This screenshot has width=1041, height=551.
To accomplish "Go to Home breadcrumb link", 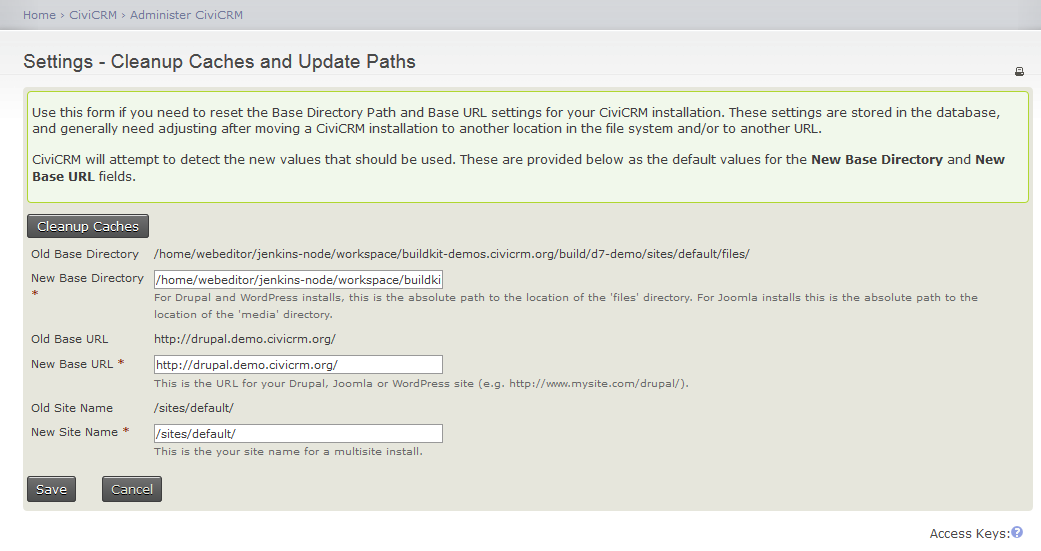I will [x=39, y=15].
